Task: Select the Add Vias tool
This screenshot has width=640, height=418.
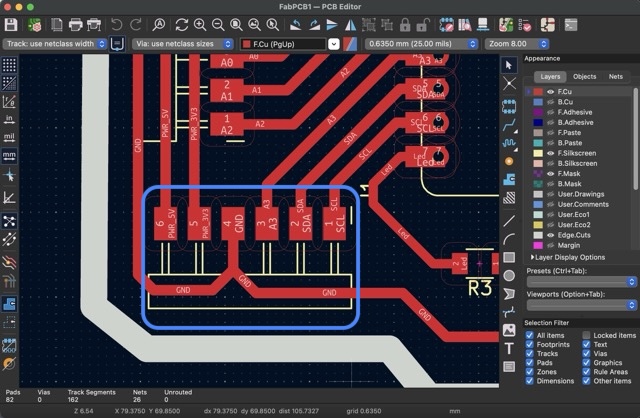Action: point(509,161)
